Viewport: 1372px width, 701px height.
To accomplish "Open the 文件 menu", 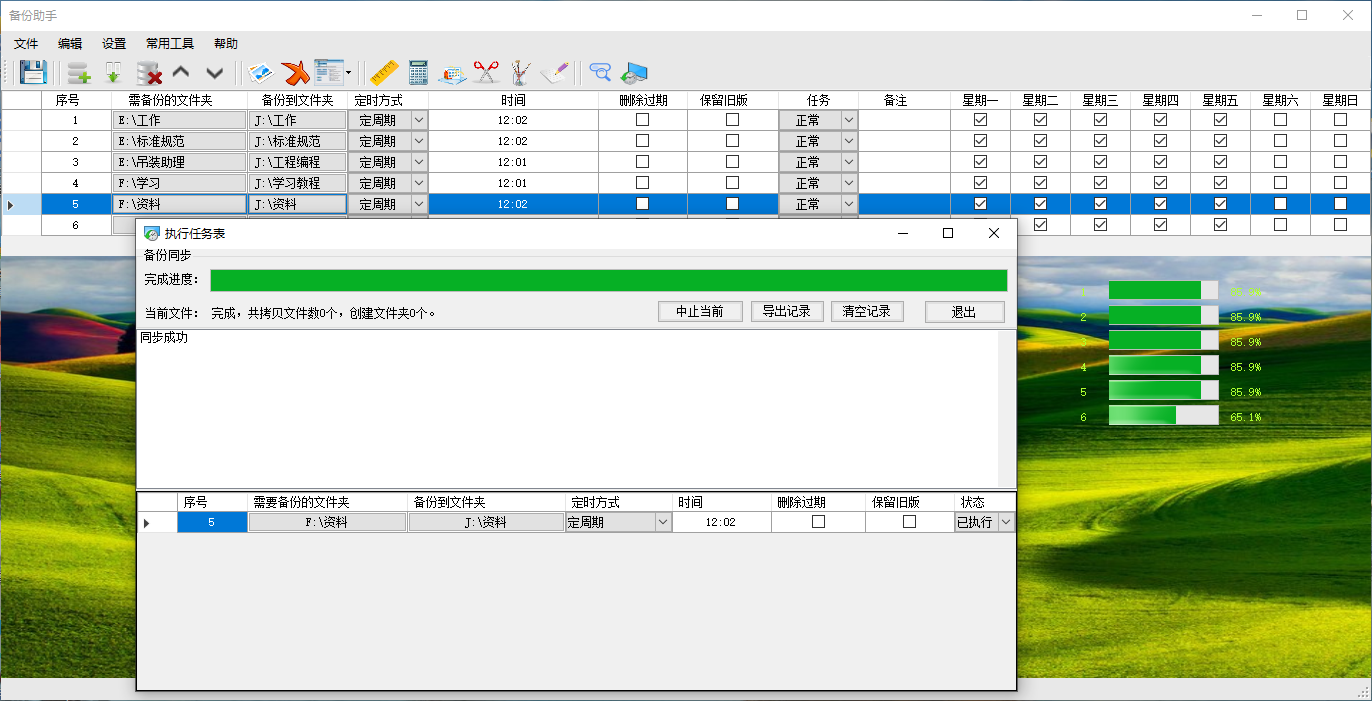I will click(26, 44).
